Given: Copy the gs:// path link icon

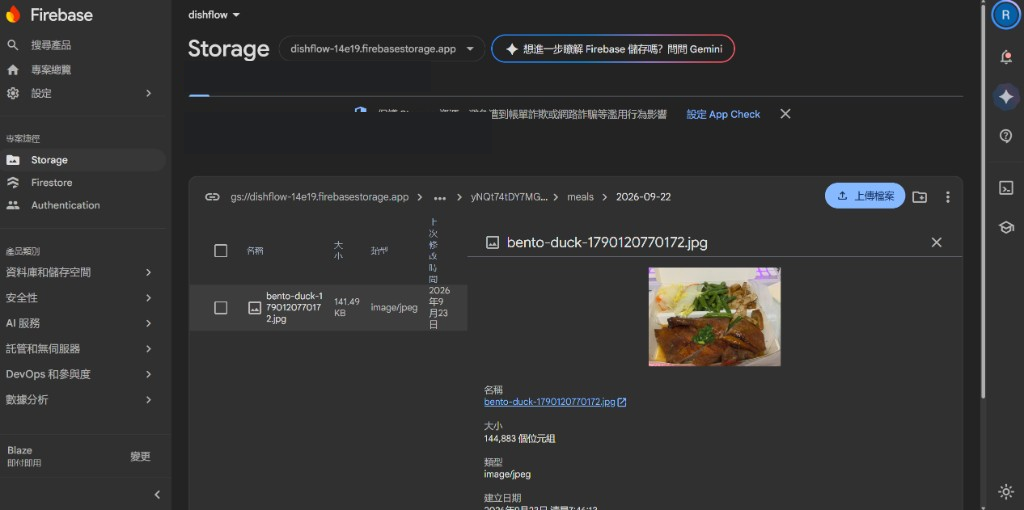Looking at the screenshot, I should point(212,197).
